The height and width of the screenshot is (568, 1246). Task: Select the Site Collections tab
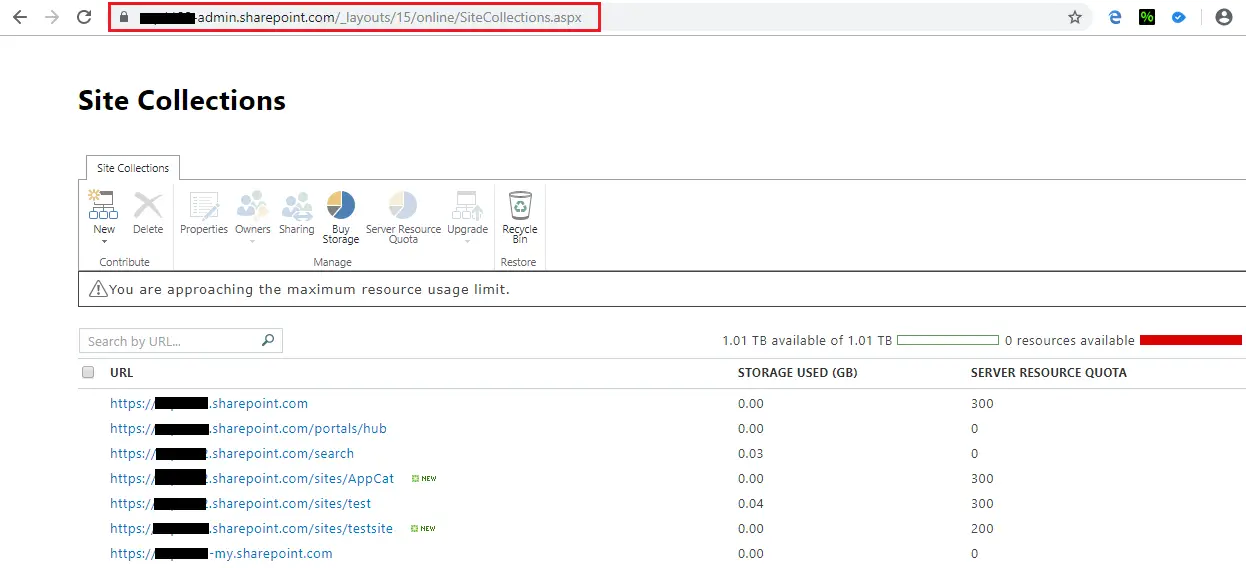(133, 168)
